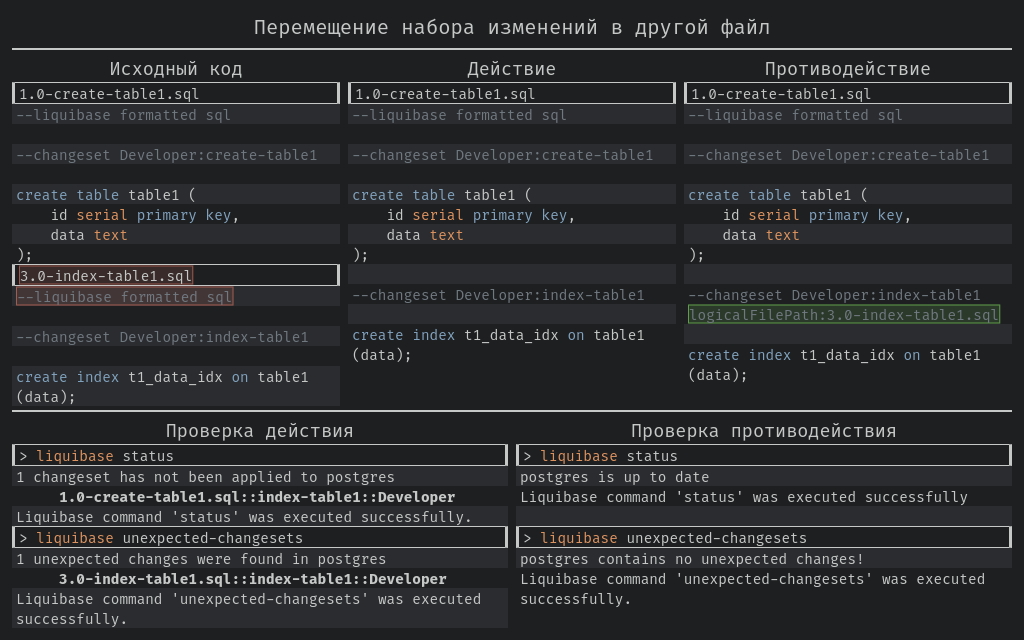Click '1.0-create-table1.sql' file box under Исходный код

(x=176, y=93)
